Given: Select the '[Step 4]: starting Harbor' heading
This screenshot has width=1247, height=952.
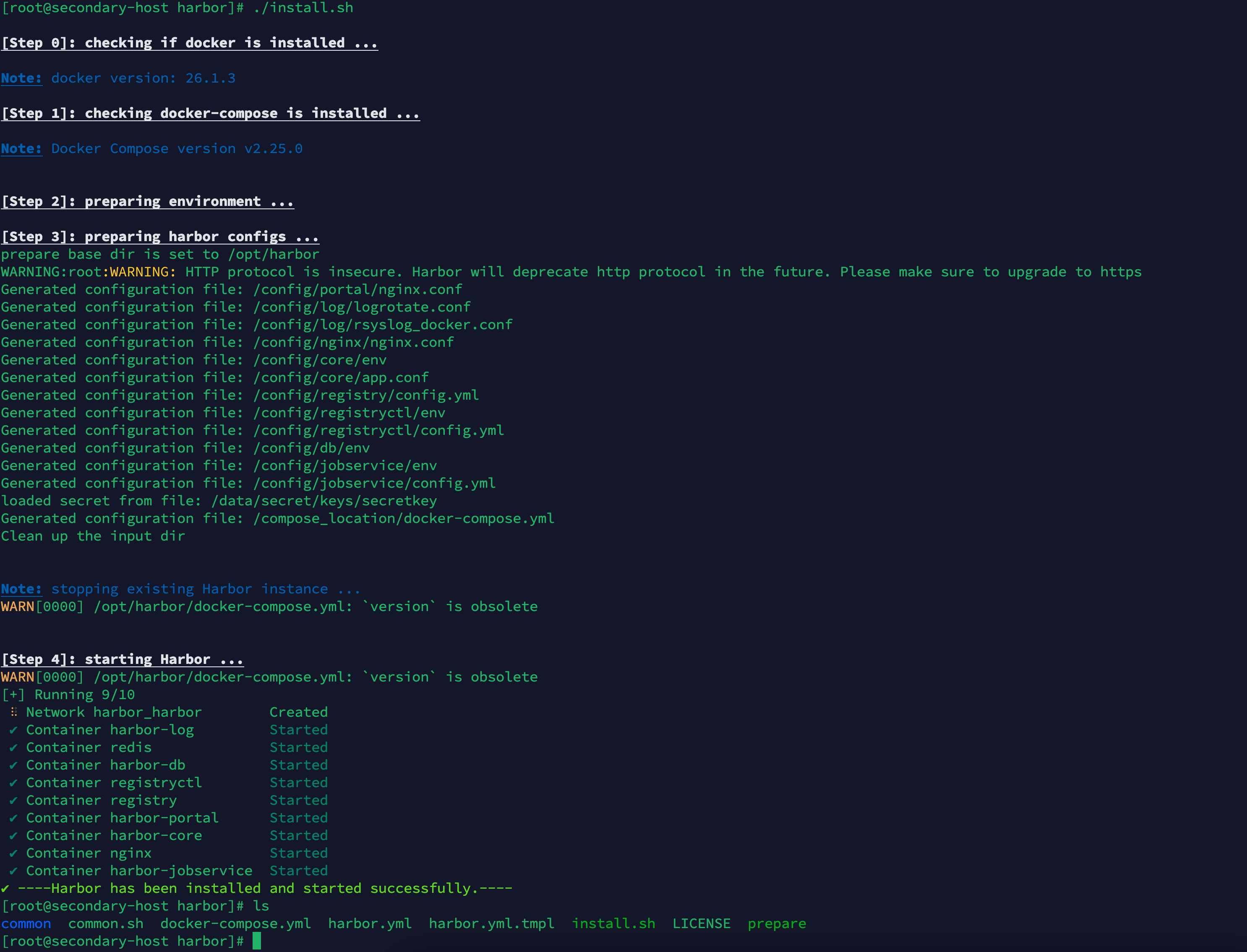Looking at the screenshot, I should [123, 659].
